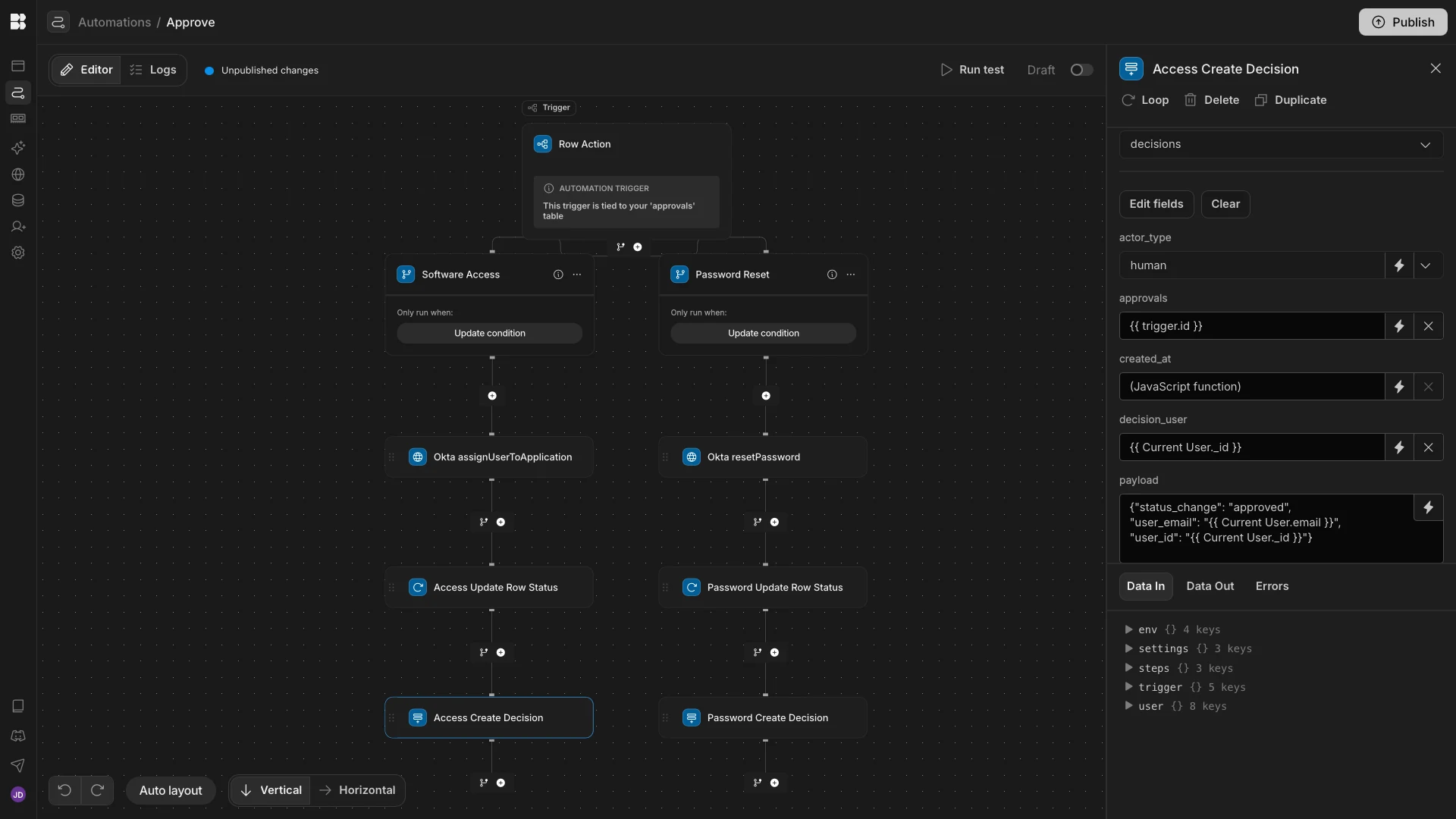The height and width of the screenshot is (819, 1456).
Task: Switch layout to Vertical
Action: (271, 790)
